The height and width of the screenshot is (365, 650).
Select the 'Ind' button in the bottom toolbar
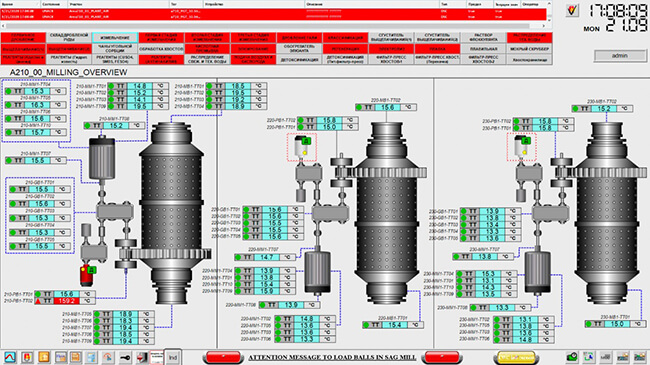coord(172,357)
